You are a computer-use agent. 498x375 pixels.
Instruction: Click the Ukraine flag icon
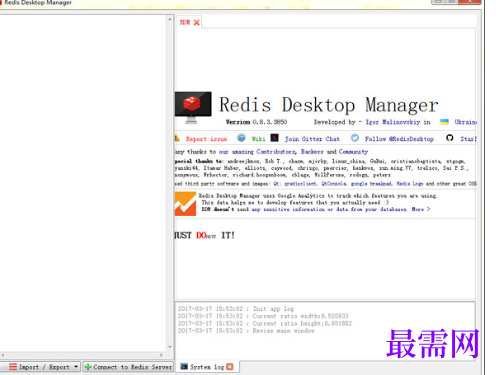(x=444, y=122)
